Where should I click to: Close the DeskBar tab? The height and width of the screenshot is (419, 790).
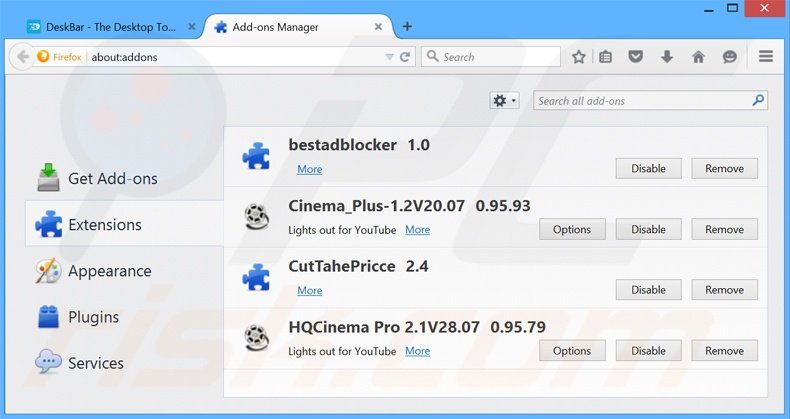point(192,27)
